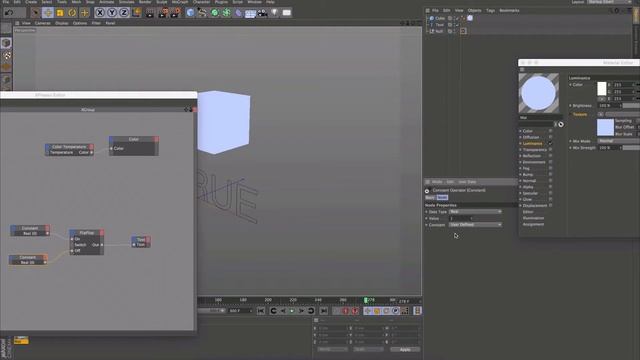
Task: Click the floor environment icon
Action: pyautogui.click(x=250, y=13)
